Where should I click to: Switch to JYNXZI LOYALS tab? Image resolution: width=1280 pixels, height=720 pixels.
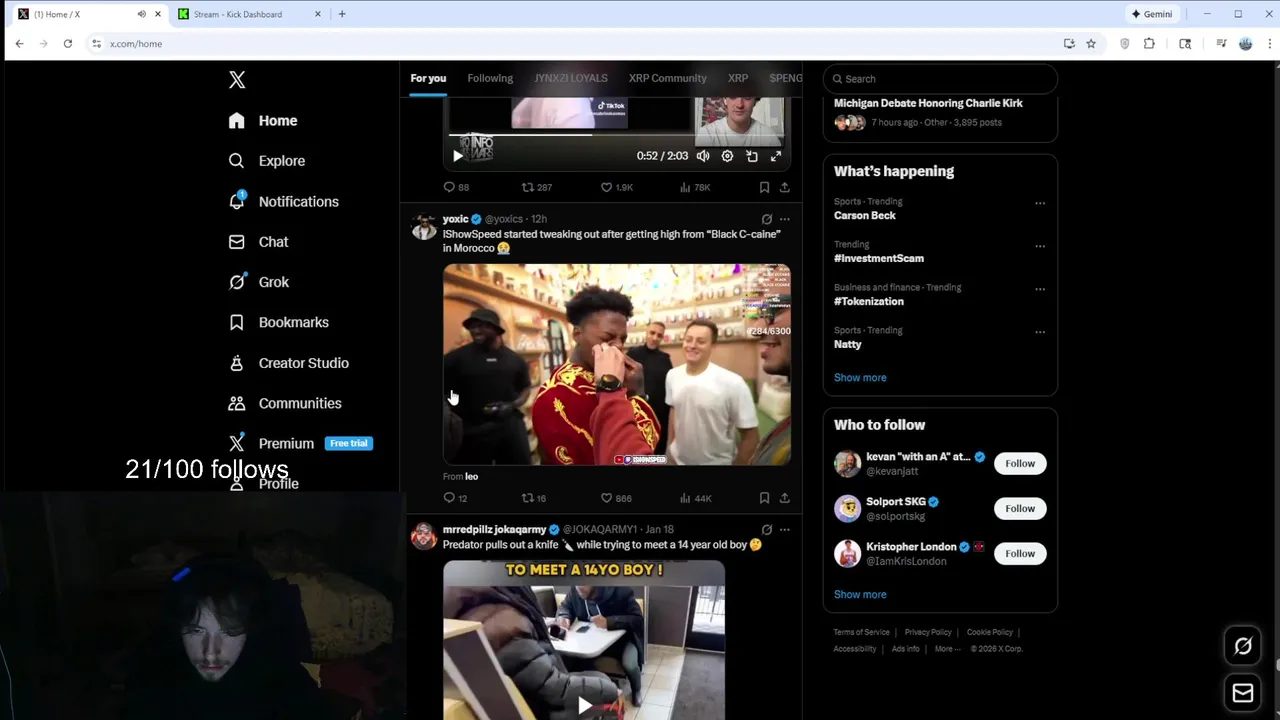(x=571, y=78)
